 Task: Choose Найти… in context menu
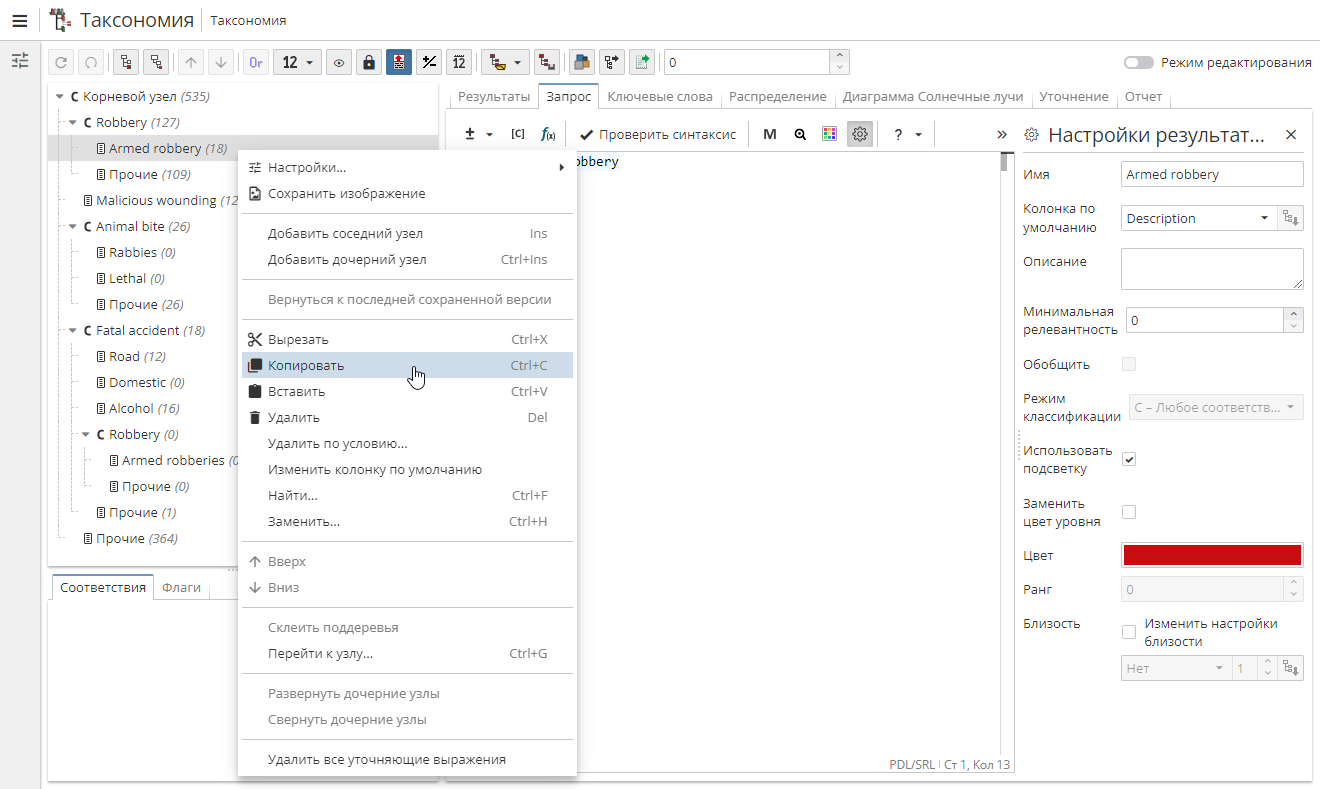point(407,495)
